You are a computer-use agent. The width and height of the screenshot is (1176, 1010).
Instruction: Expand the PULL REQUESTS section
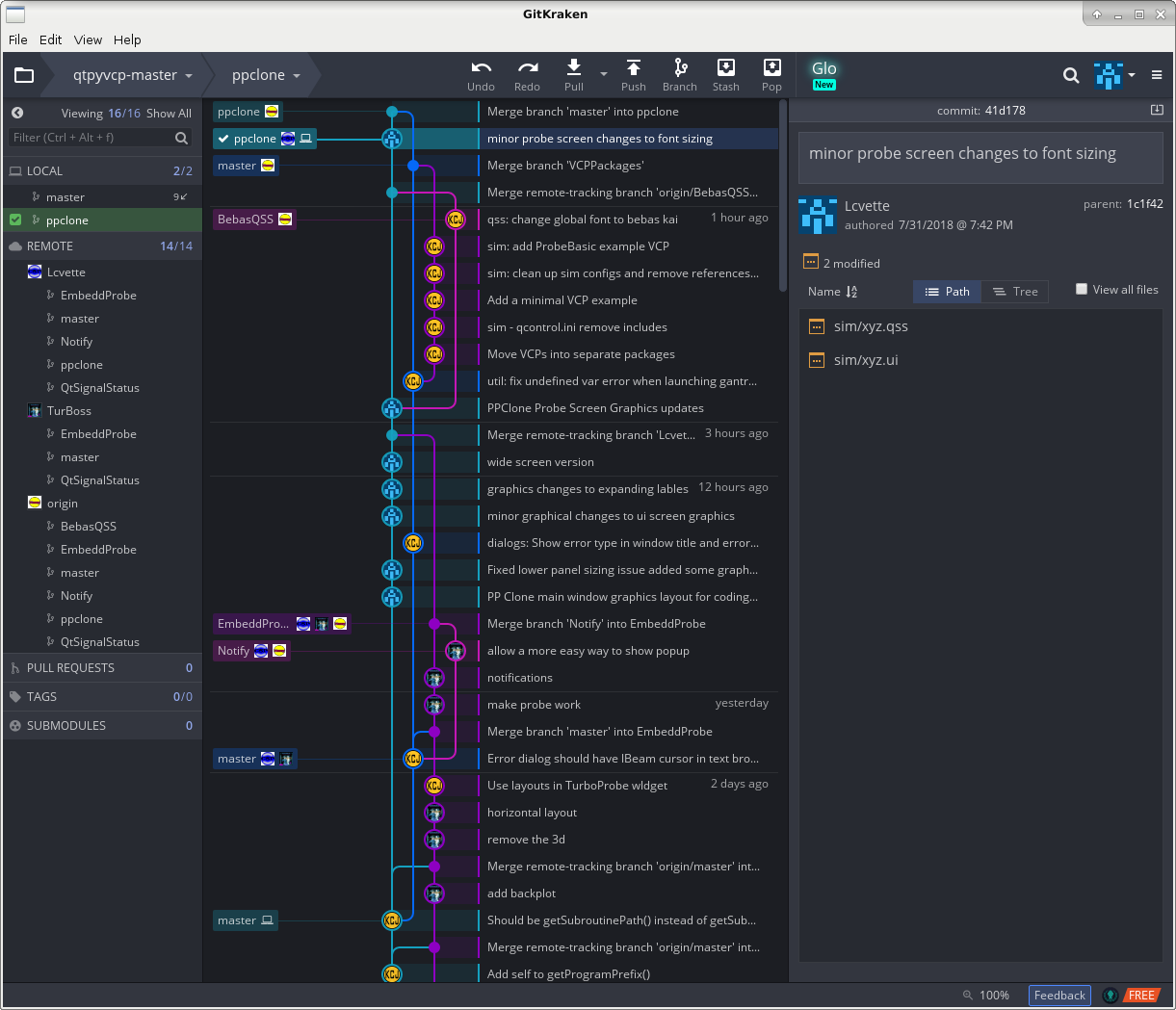click(x=102, y=667)
